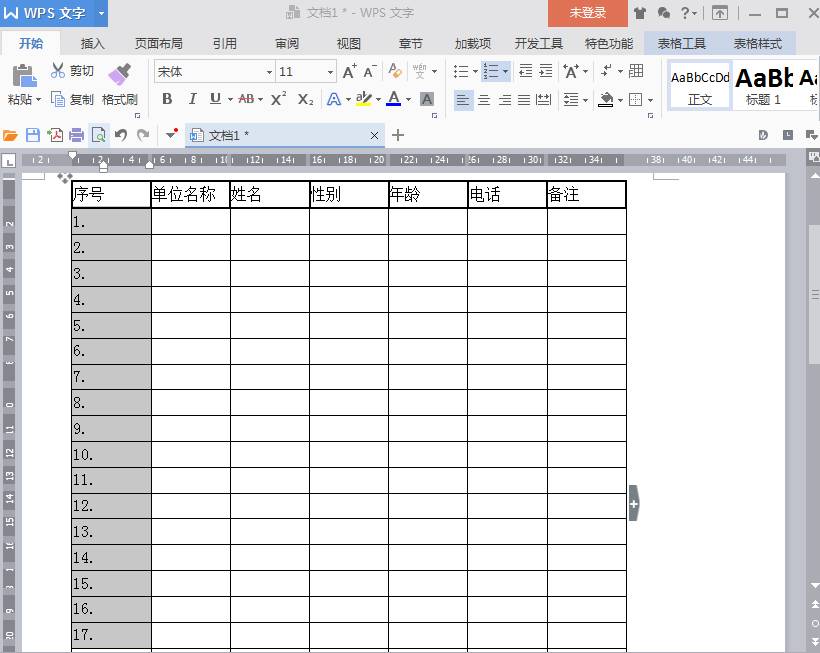Screen dimensions: 820x653
Task: Click the Format Painter (格式刷) tool
Action: pyautogui.click(x=119, y=84)
